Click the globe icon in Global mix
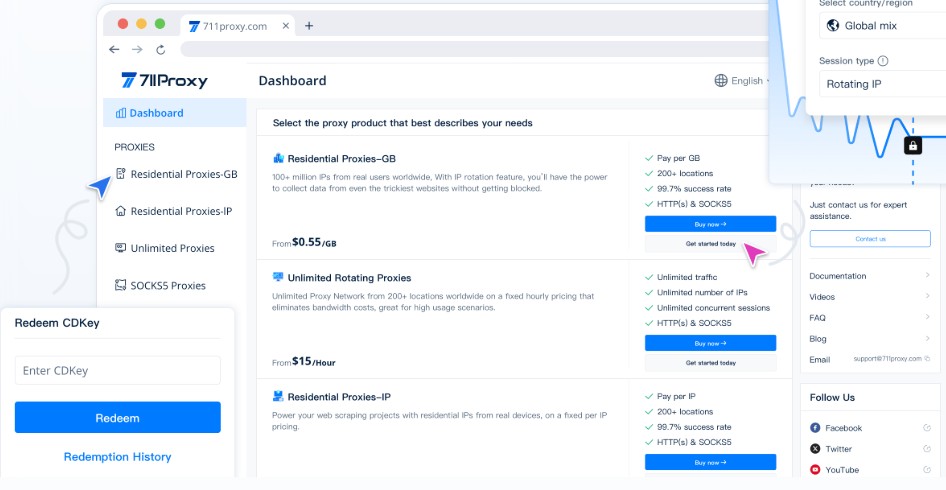 tap(833, 25)
